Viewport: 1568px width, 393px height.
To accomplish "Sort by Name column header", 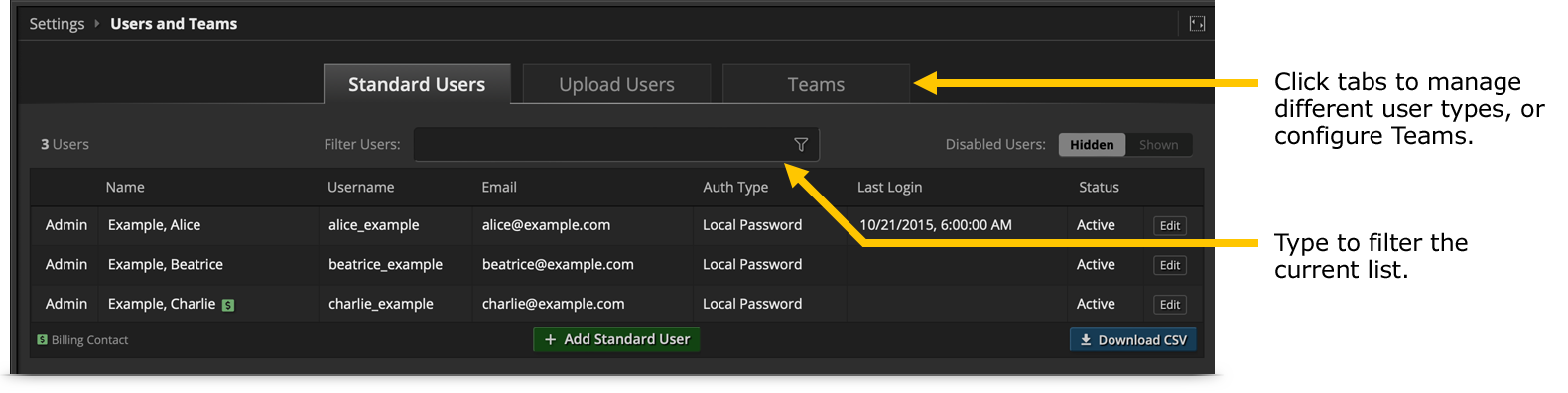I will (x=125, y=187).
